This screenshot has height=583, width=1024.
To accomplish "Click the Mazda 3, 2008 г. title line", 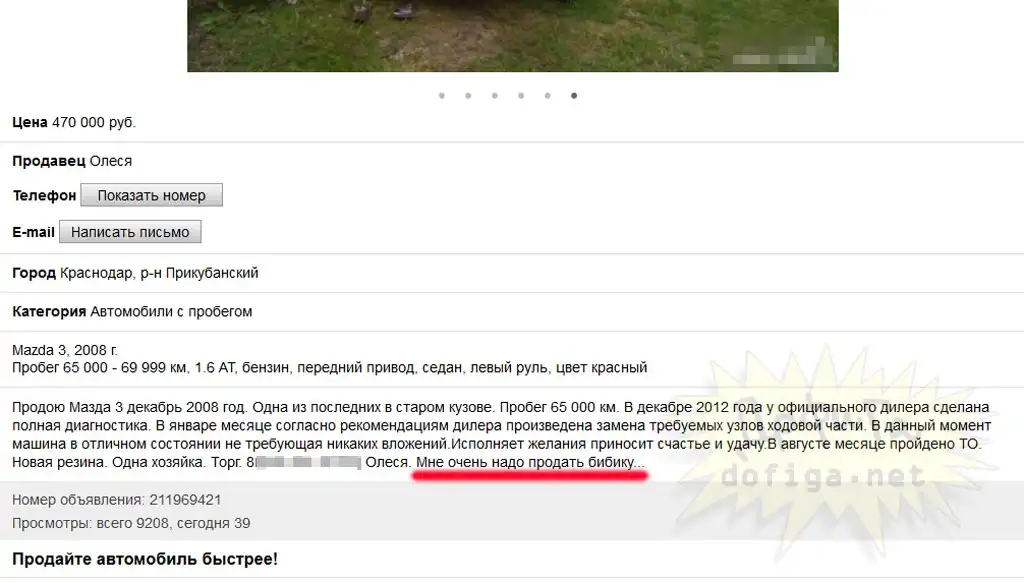I will coord(65,351).
